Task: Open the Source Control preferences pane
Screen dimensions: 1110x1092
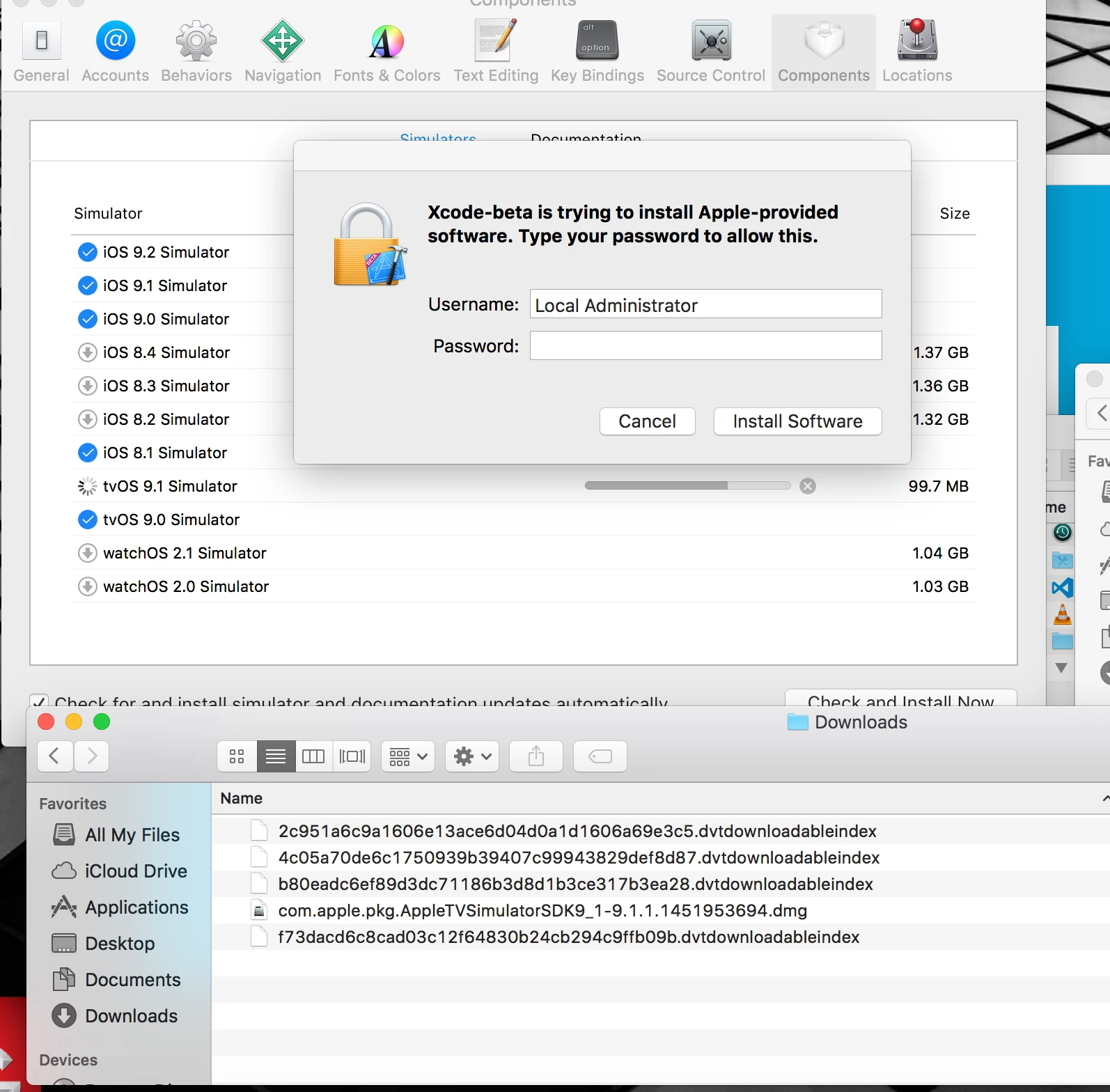Action: [x=711, y=52]
